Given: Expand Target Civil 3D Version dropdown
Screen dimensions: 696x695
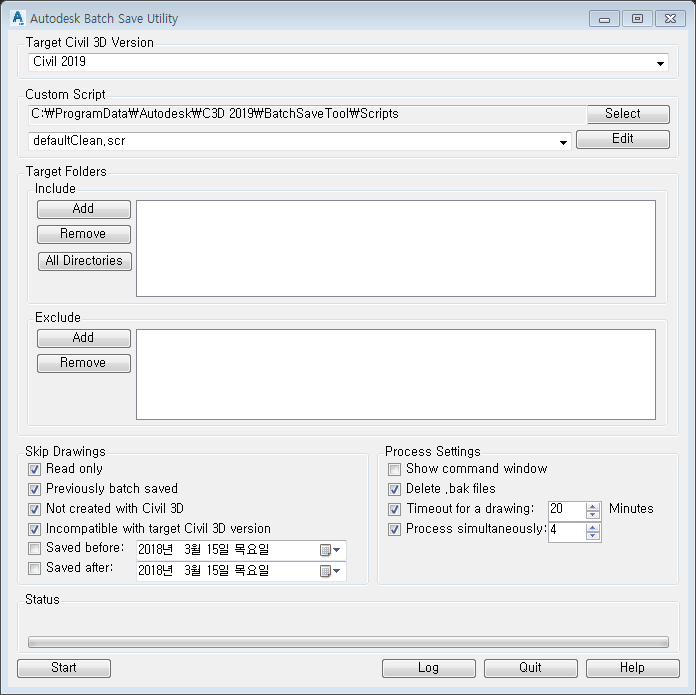Looking at the screenshot, I should point(660,63).
